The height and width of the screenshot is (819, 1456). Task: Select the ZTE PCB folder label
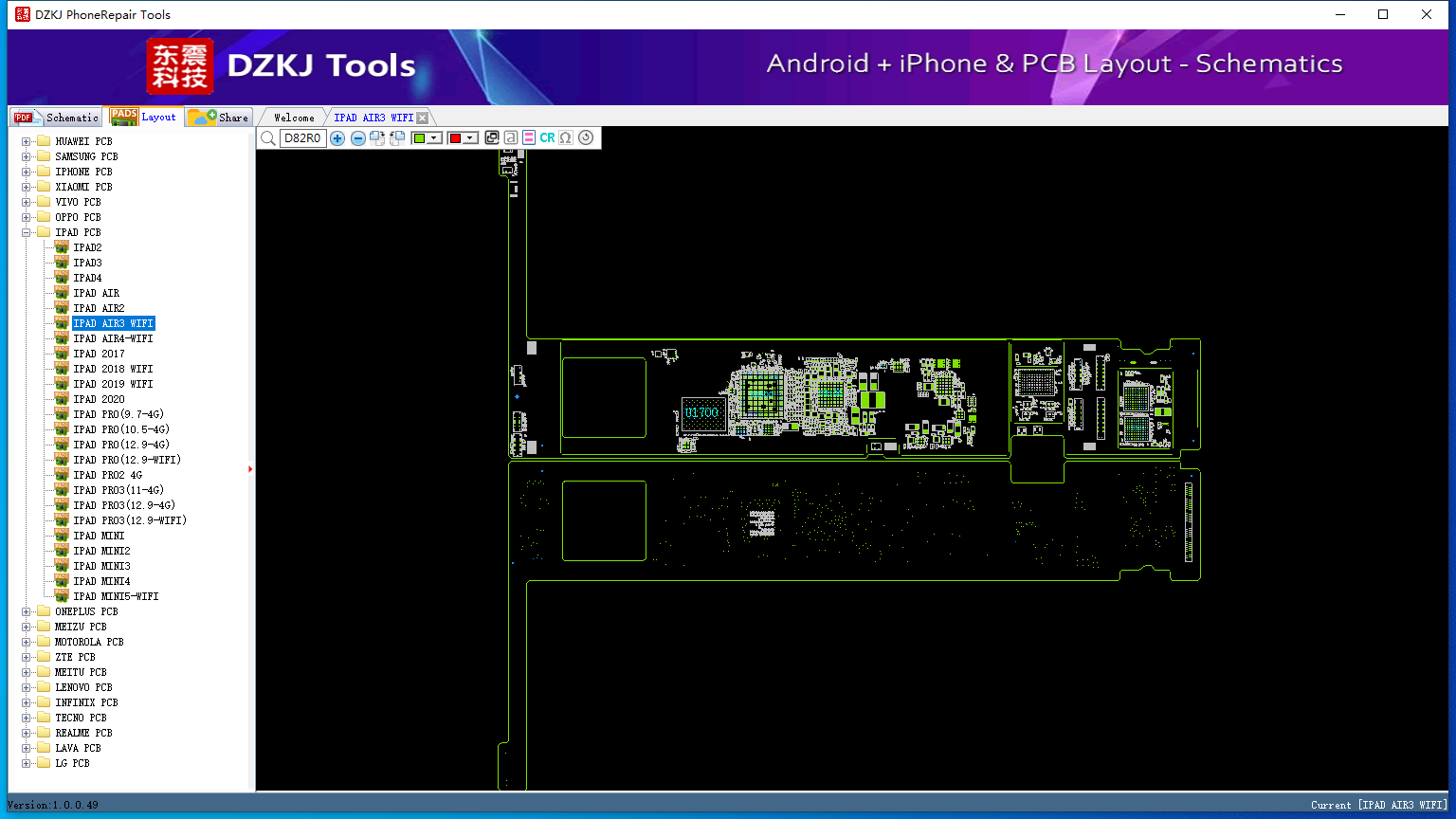point(75,657)
